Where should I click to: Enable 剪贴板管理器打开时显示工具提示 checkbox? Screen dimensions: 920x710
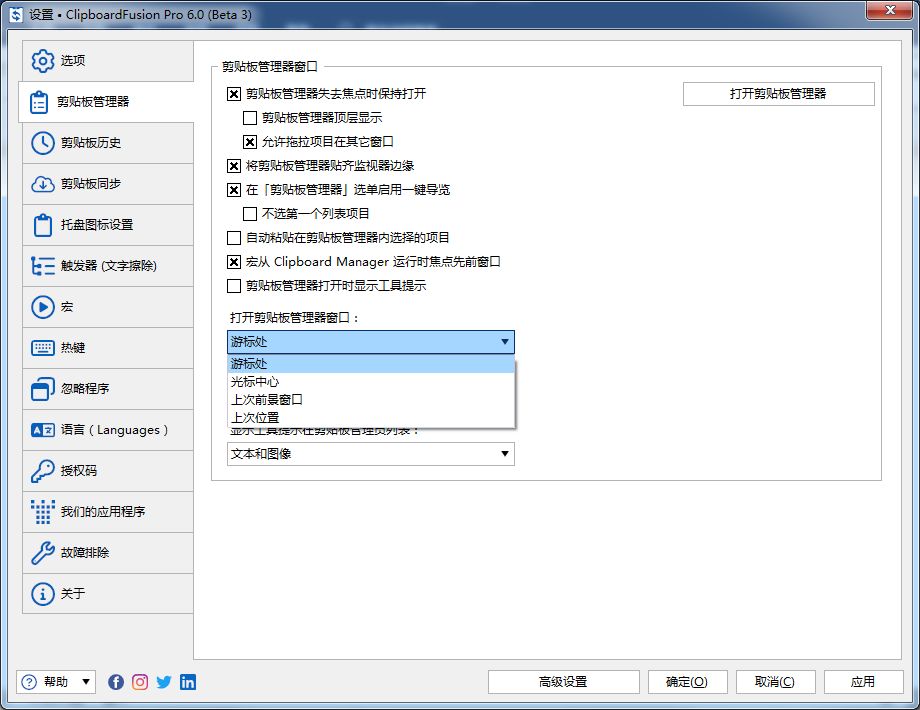(234, 286)
